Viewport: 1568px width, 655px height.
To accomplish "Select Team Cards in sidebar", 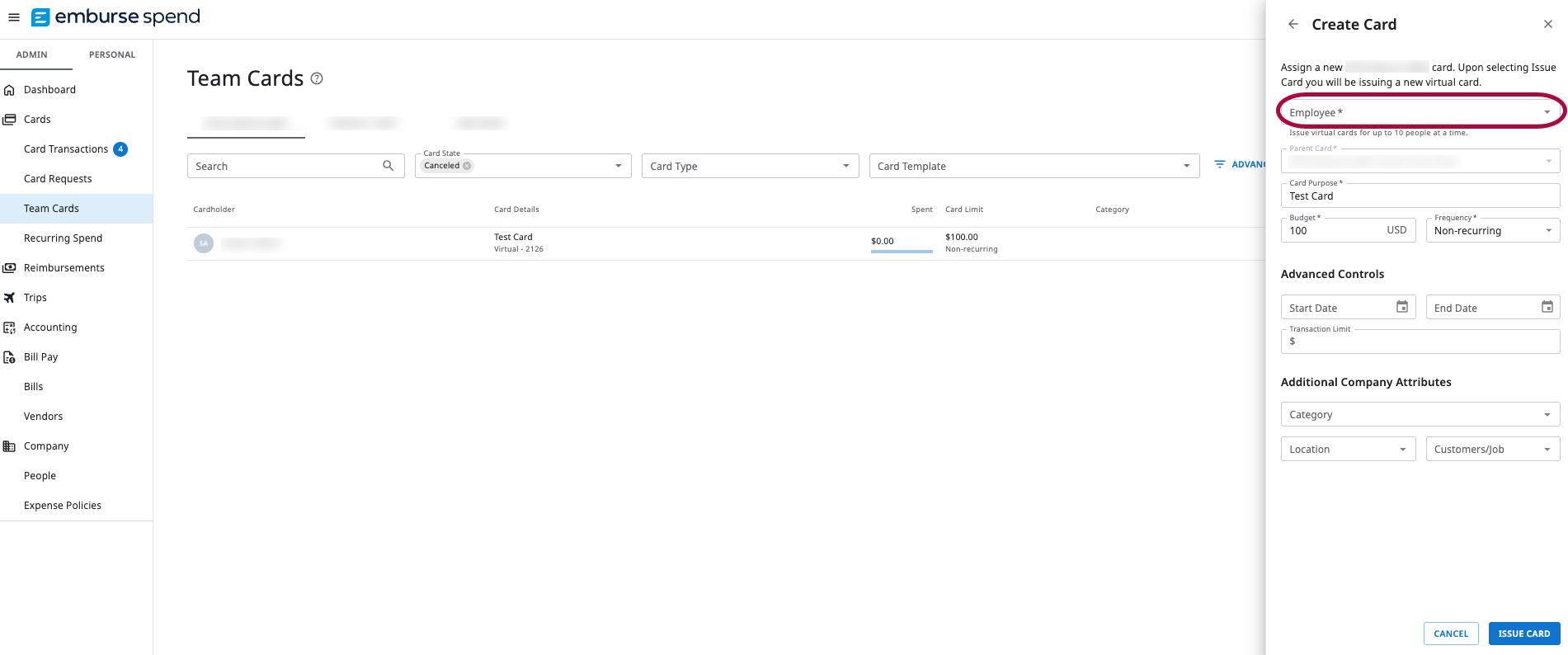I will click(x=76, y=209).
